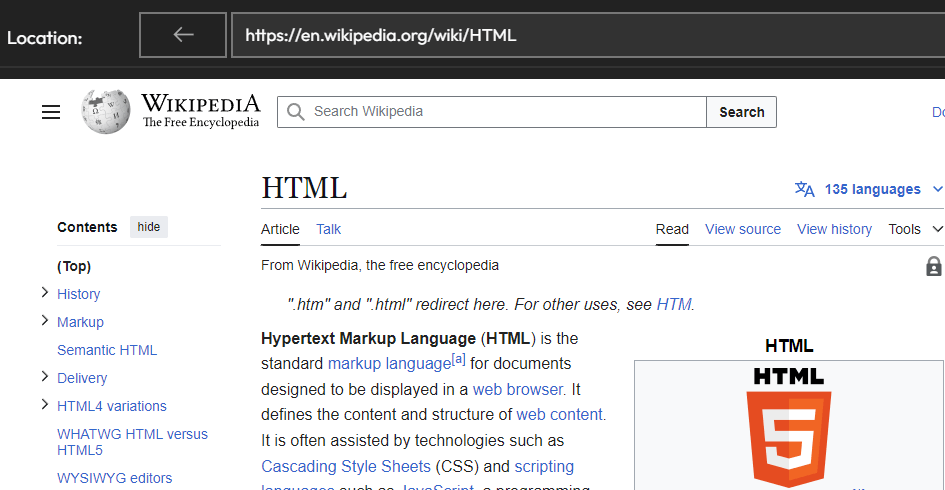Jump to (Top) in contents
The image size is (945, 490).
[74, 266]
